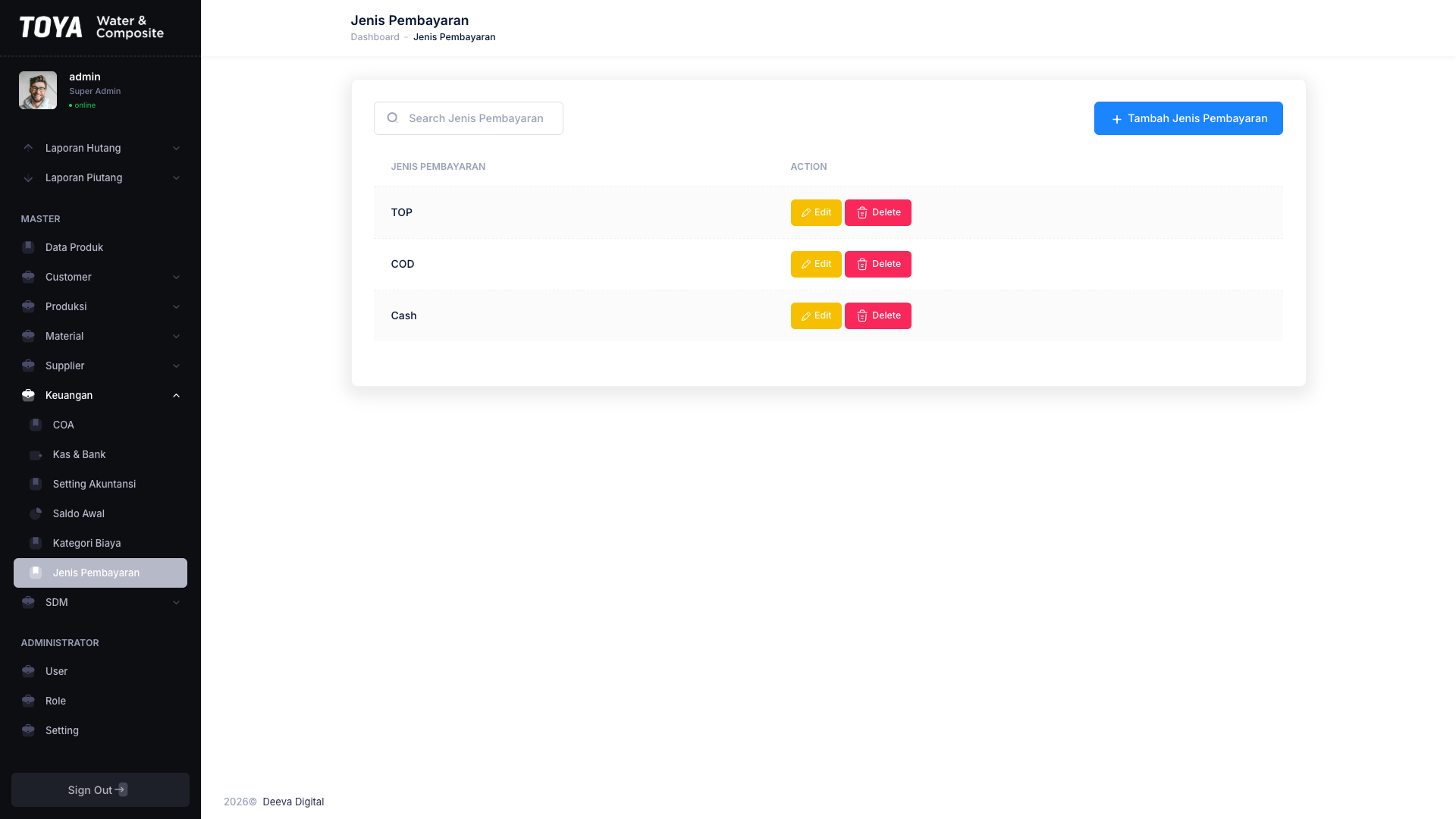Click trash icon in Cash row
The image size is (1456, 819).
click(x=862, y=316)
